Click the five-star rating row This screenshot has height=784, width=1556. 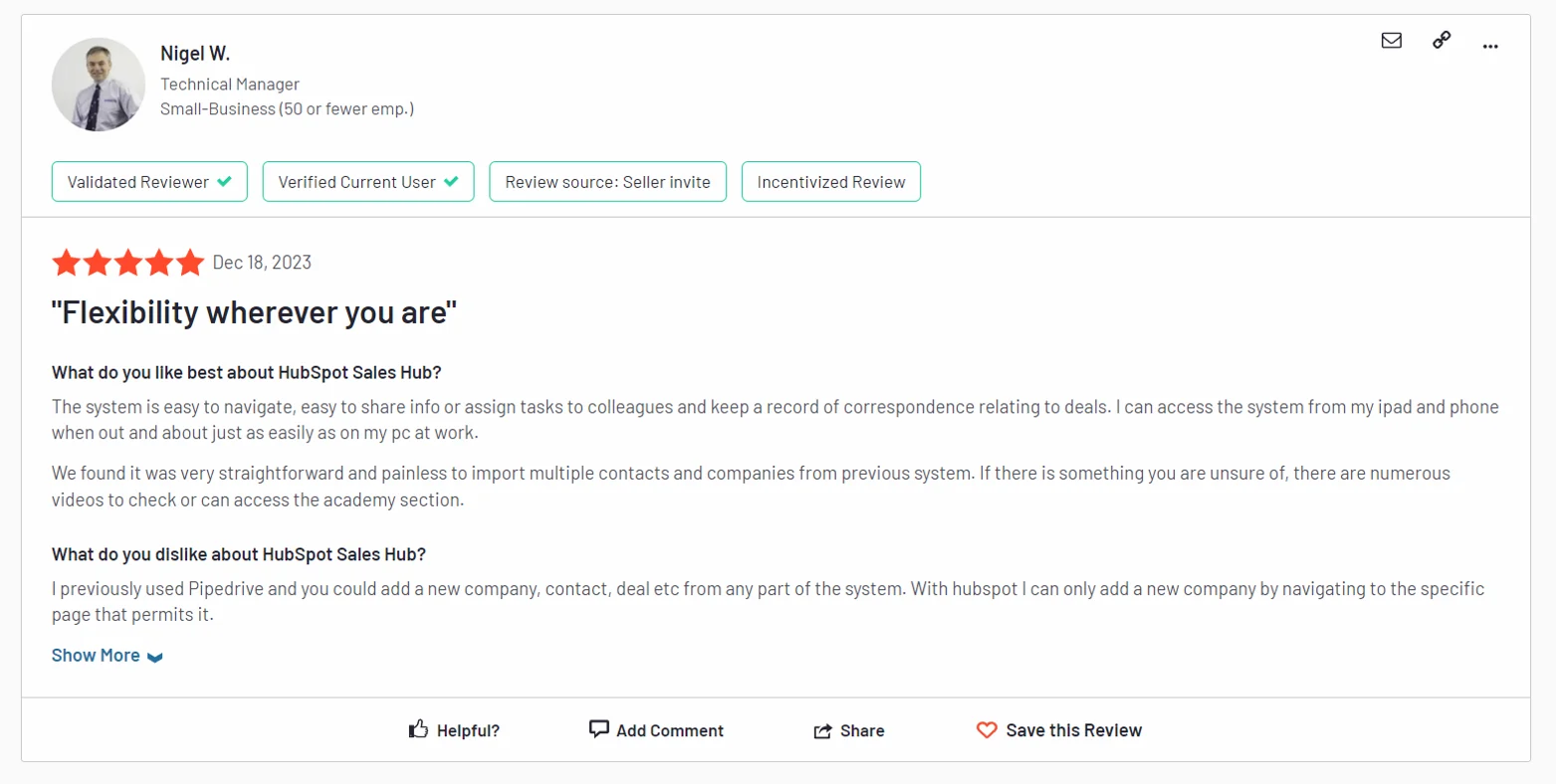127,262
